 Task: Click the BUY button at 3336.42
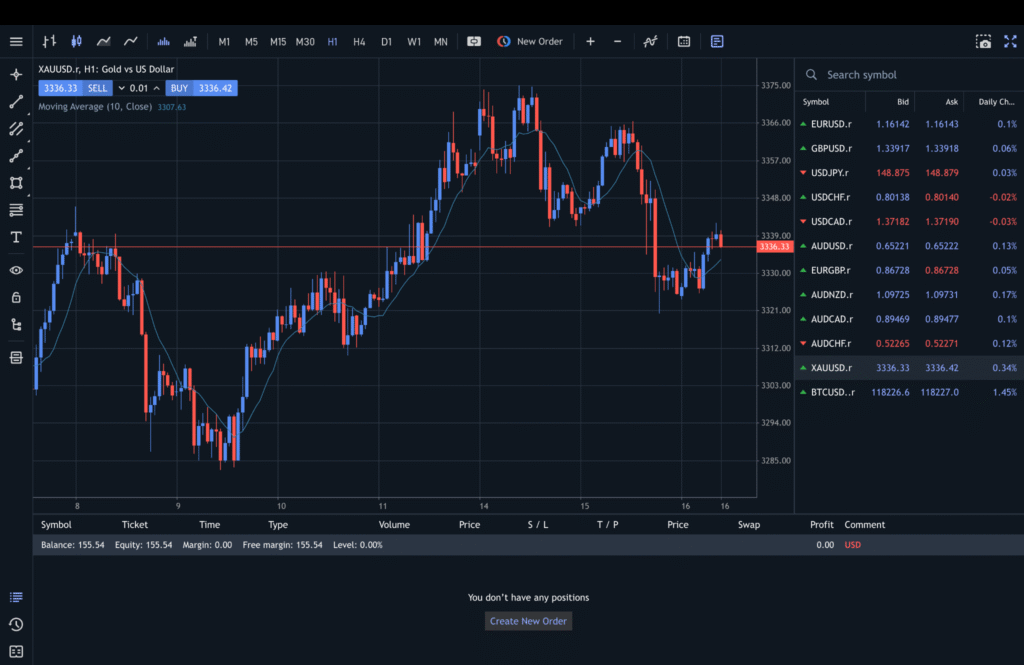tap(201, 88)
